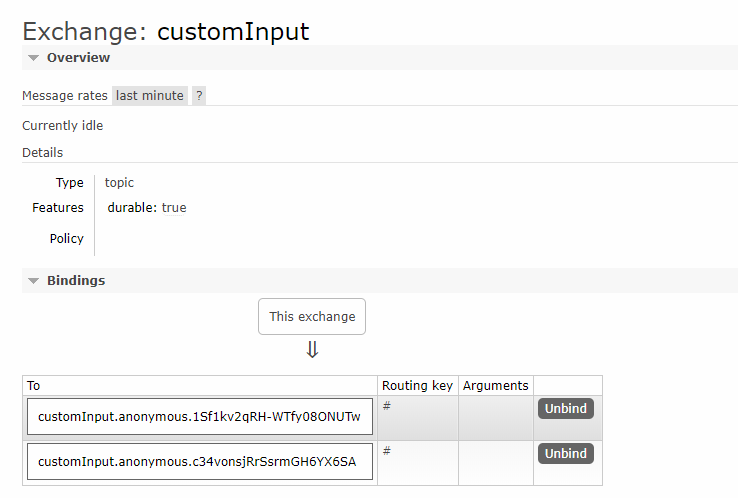Click the "Currently idle" status text

(63, 126)
